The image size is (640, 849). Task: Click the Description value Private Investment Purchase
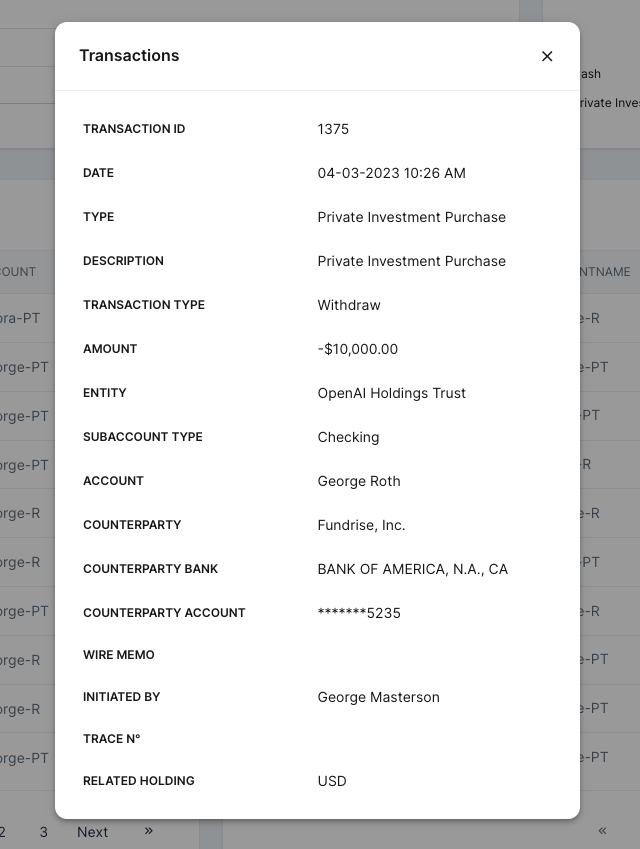tap(411, 261)
